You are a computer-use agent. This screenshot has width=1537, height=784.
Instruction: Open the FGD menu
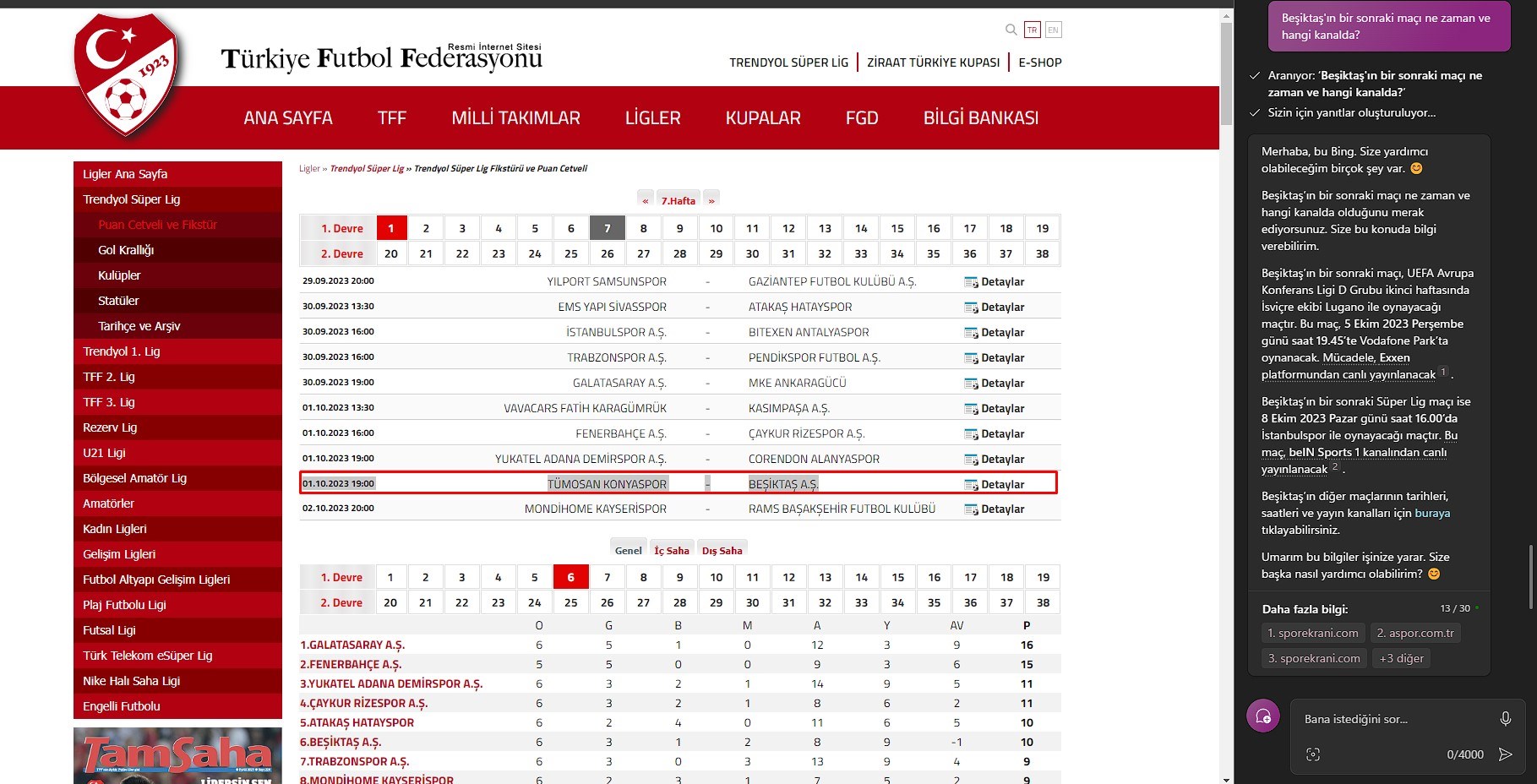862,117
